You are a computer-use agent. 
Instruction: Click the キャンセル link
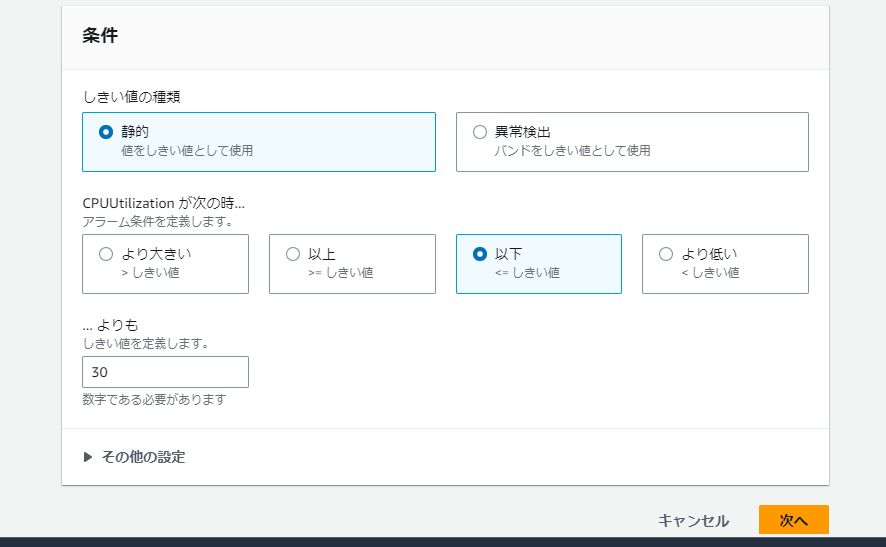[x=693, y=520]
